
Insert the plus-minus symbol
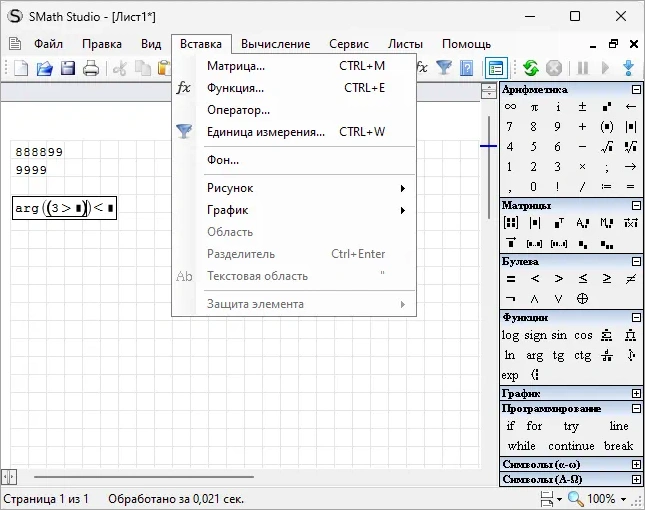582,107
